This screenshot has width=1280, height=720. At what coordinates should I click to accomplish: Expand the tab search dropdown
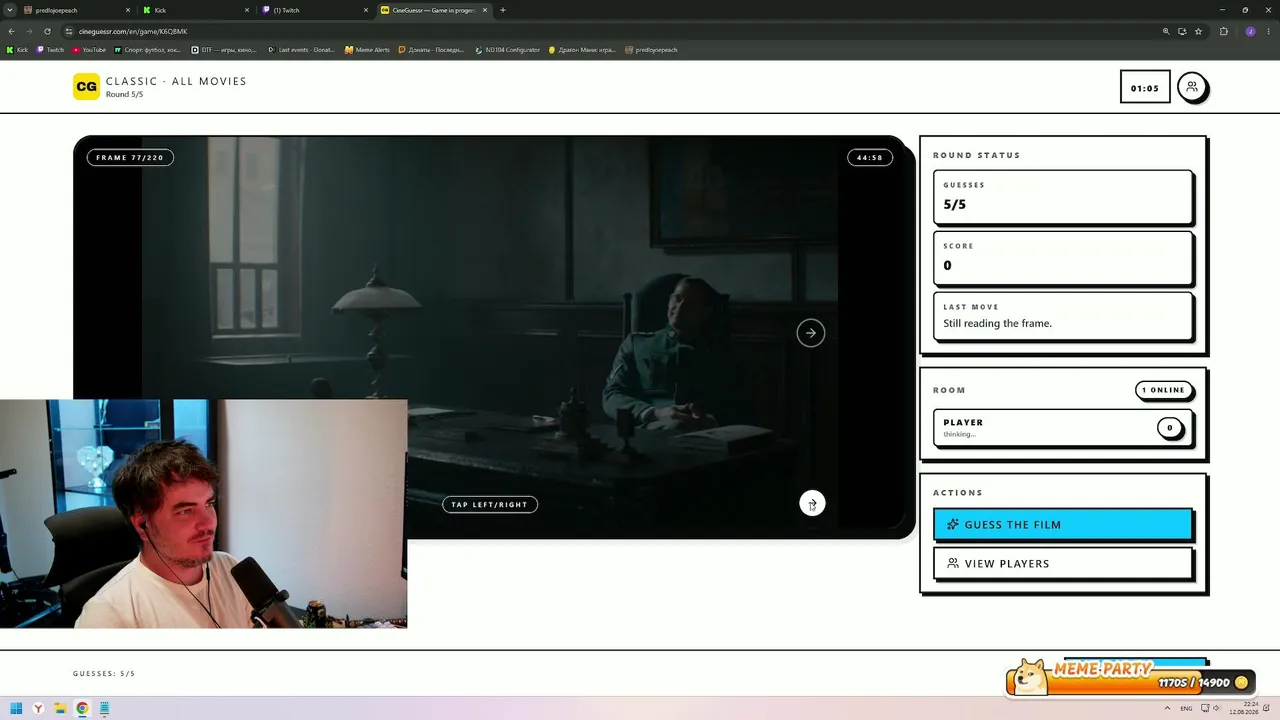9,10
